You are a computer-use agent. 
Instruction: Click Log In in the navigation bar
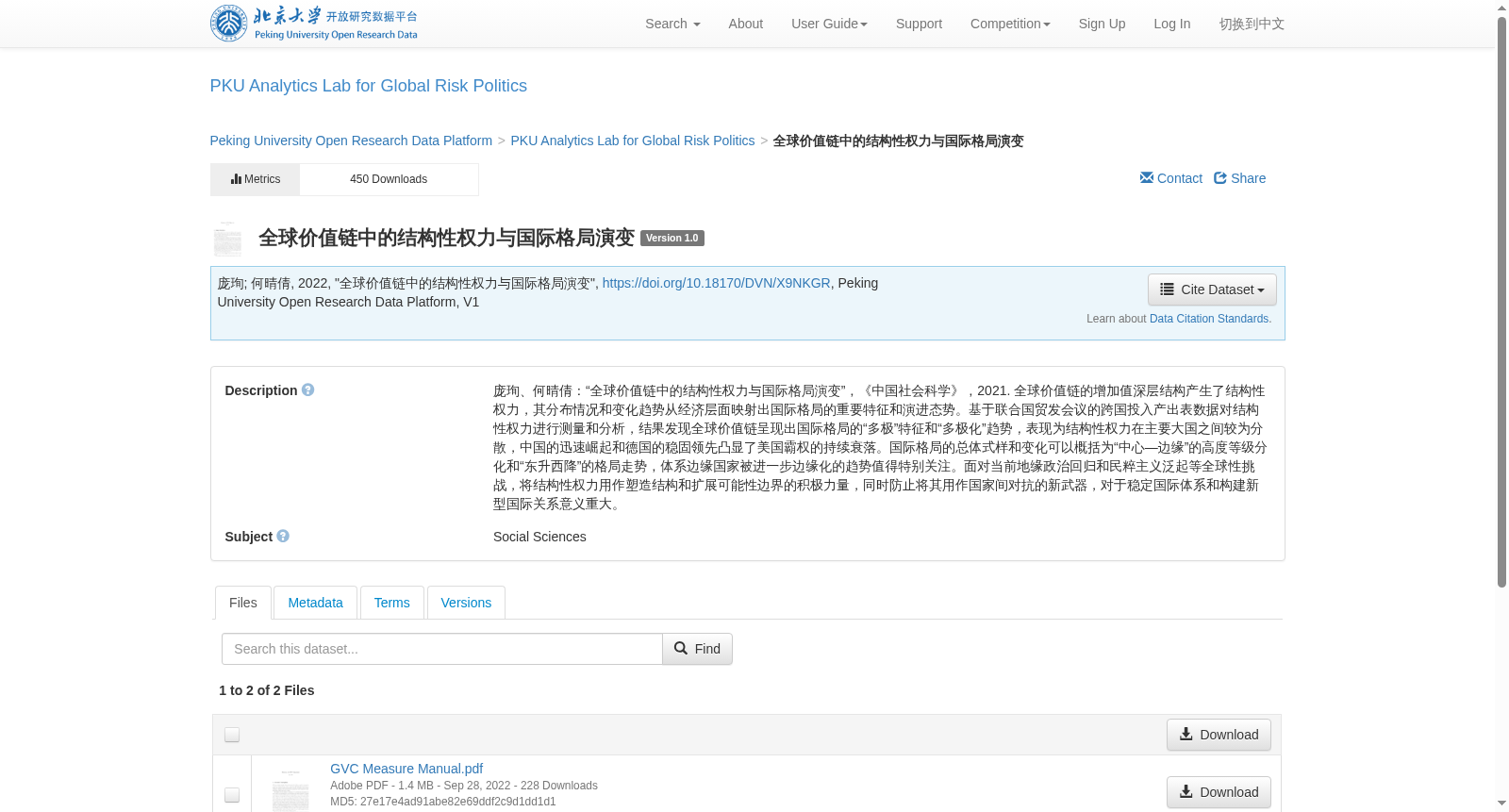tap(1171, 24)
